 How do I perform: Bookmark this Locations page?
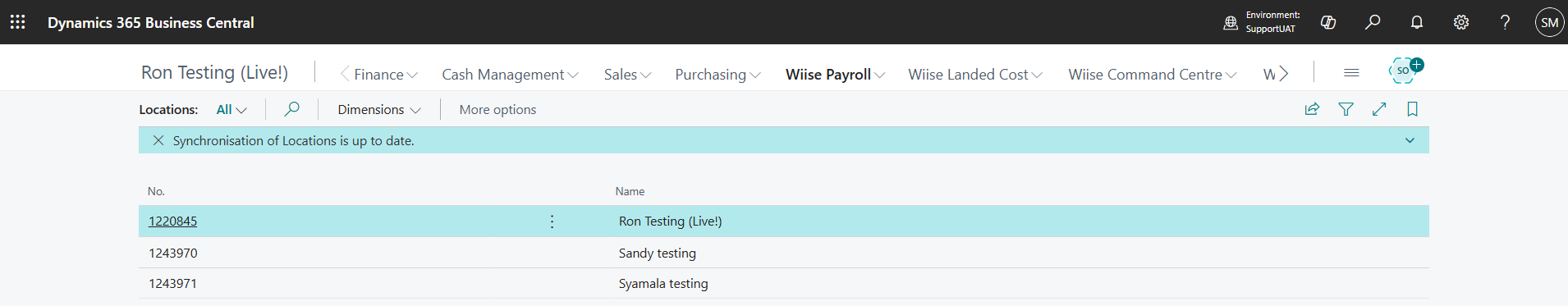click(x=1413, y=109)
